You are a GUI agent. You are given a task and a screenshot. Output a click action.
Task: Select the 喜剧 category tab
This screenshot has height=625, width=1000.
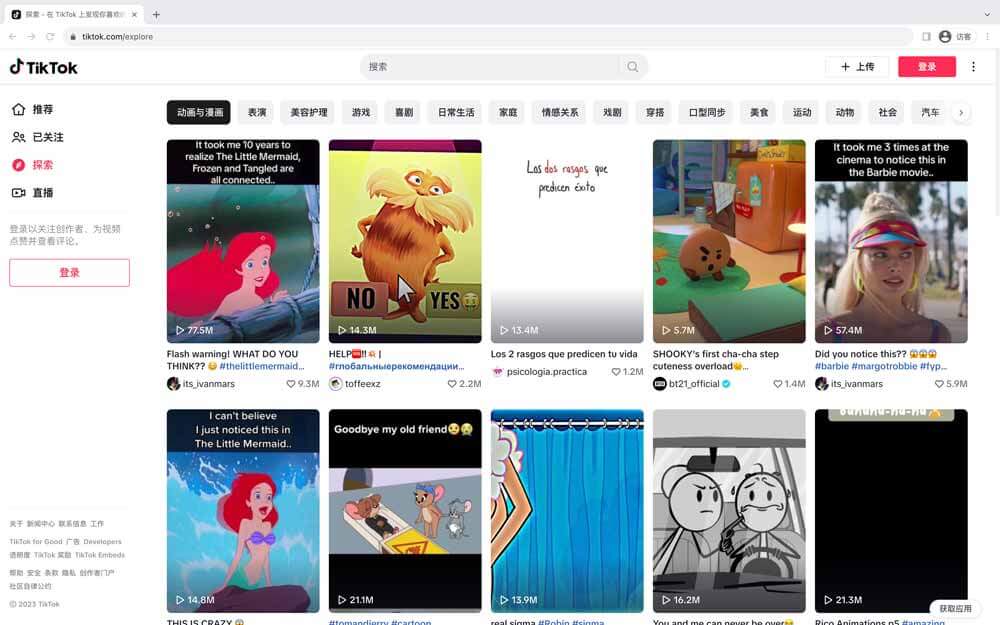[x=404, y=112]
